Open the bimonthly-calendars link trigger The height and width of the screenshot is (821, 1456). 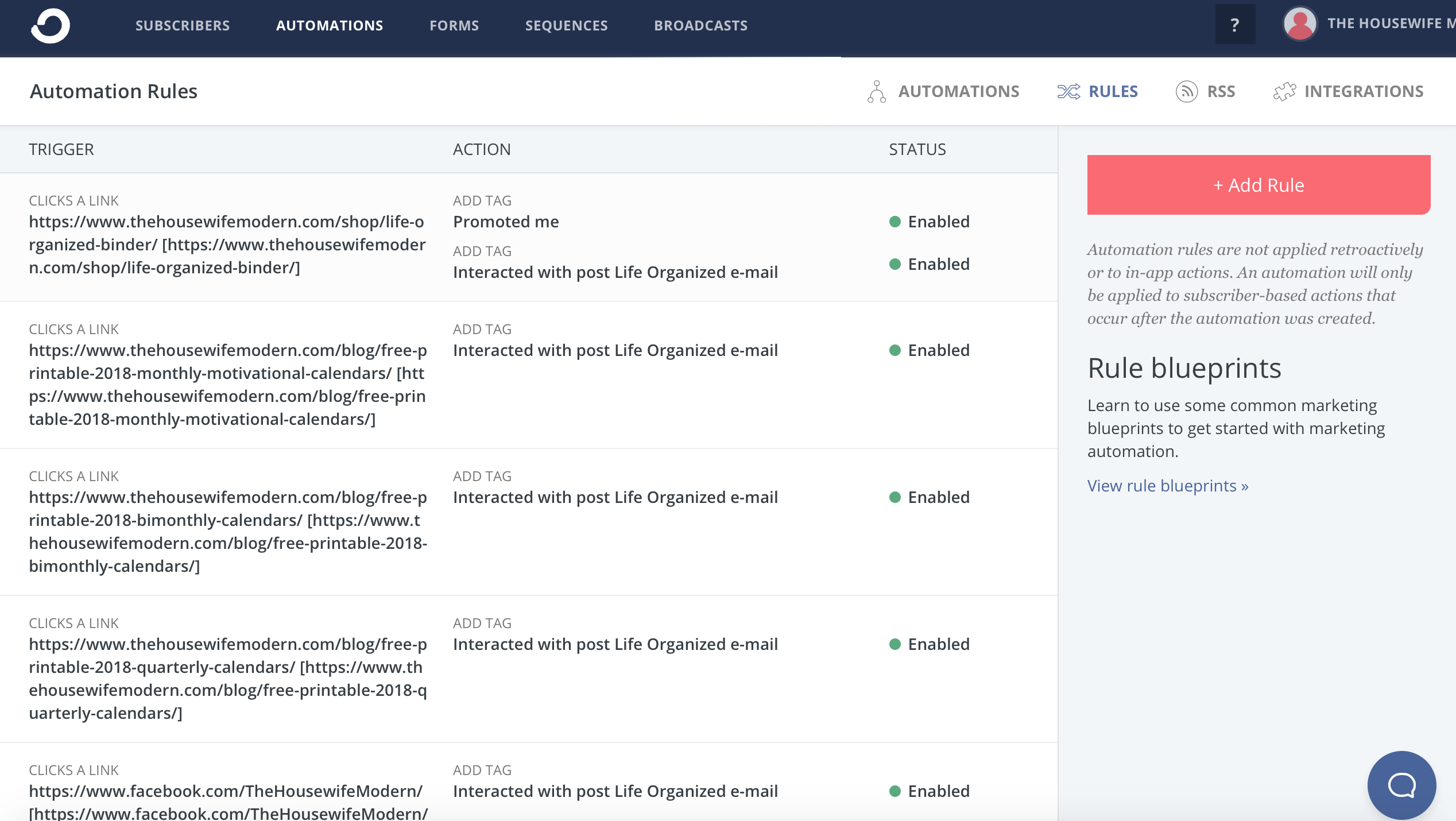pyautogui.click(x=228, y=532)
